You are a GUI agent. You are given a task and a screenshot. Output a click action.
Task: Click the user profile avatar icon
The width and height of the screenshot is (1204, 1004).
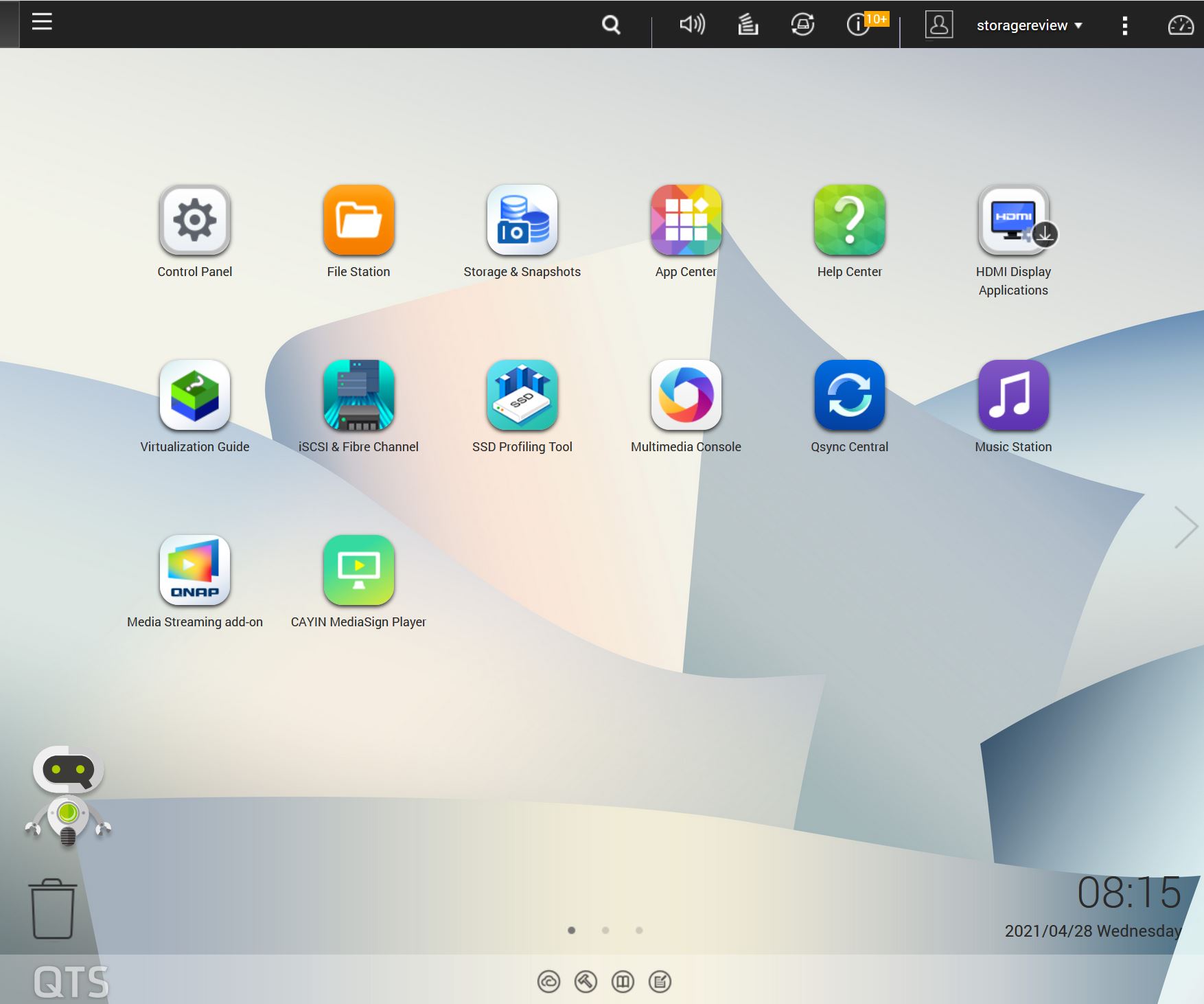point(939,25)
